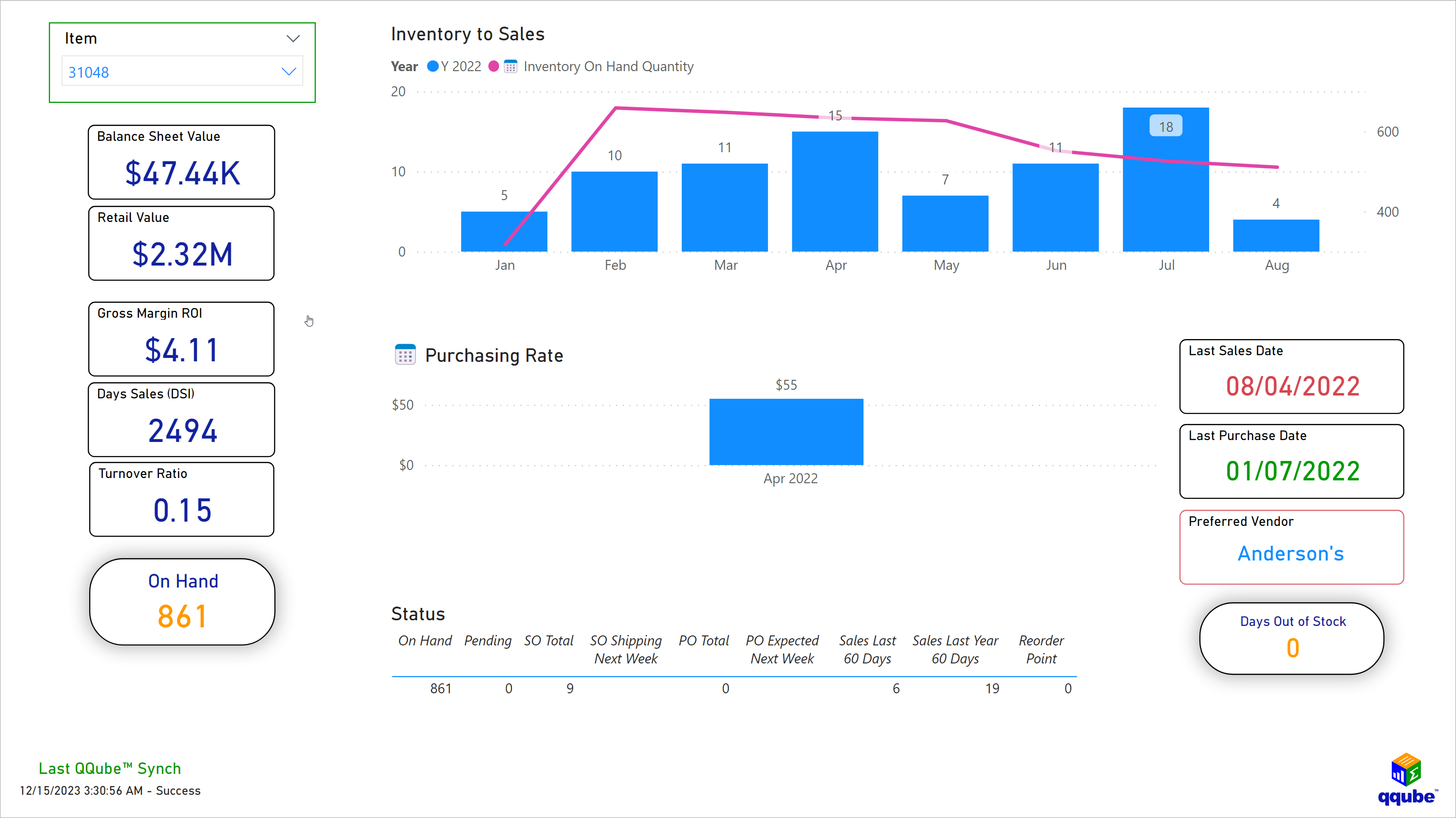This screenshot has height=818, width=1456.
Task: Click the Days Out of Stock card
Action: pos(1292,637)
